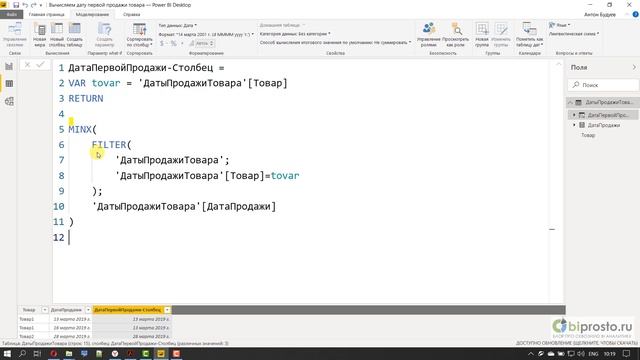
Task: Click the Undo arrow in title bar
Action: [x=25, y=5]
